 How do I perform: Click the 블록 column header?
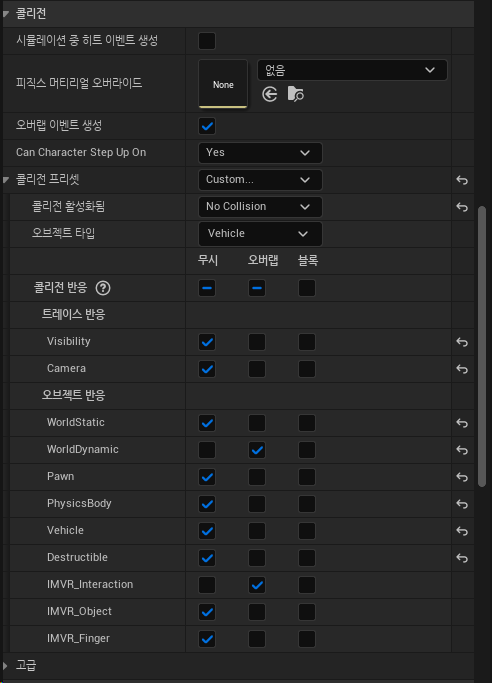(x=308, y=260)
